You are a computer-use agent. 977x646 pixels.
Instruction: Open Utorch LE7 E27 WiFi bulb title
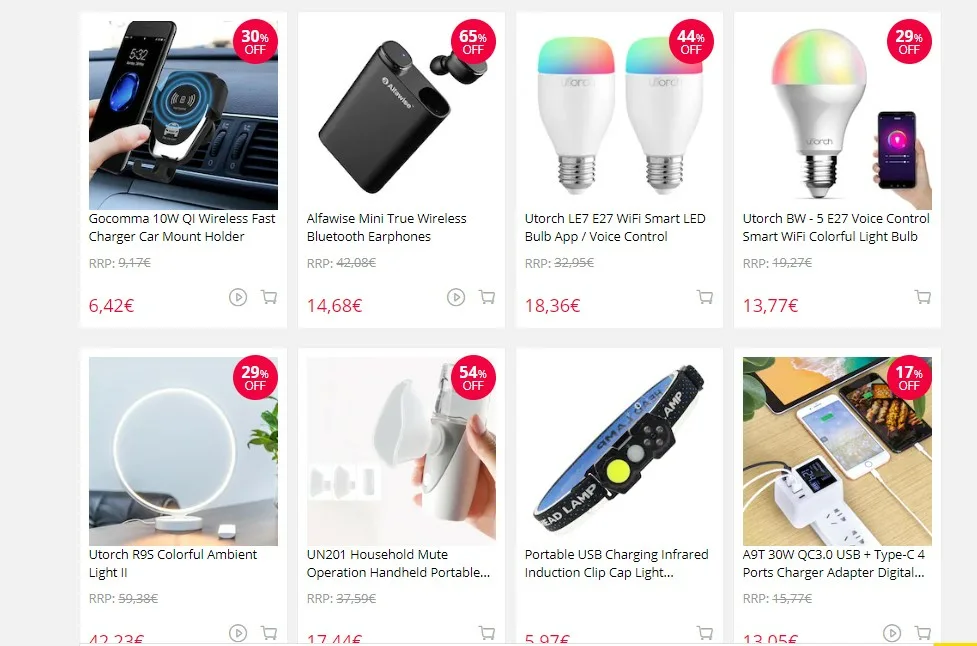pos(615,227)
